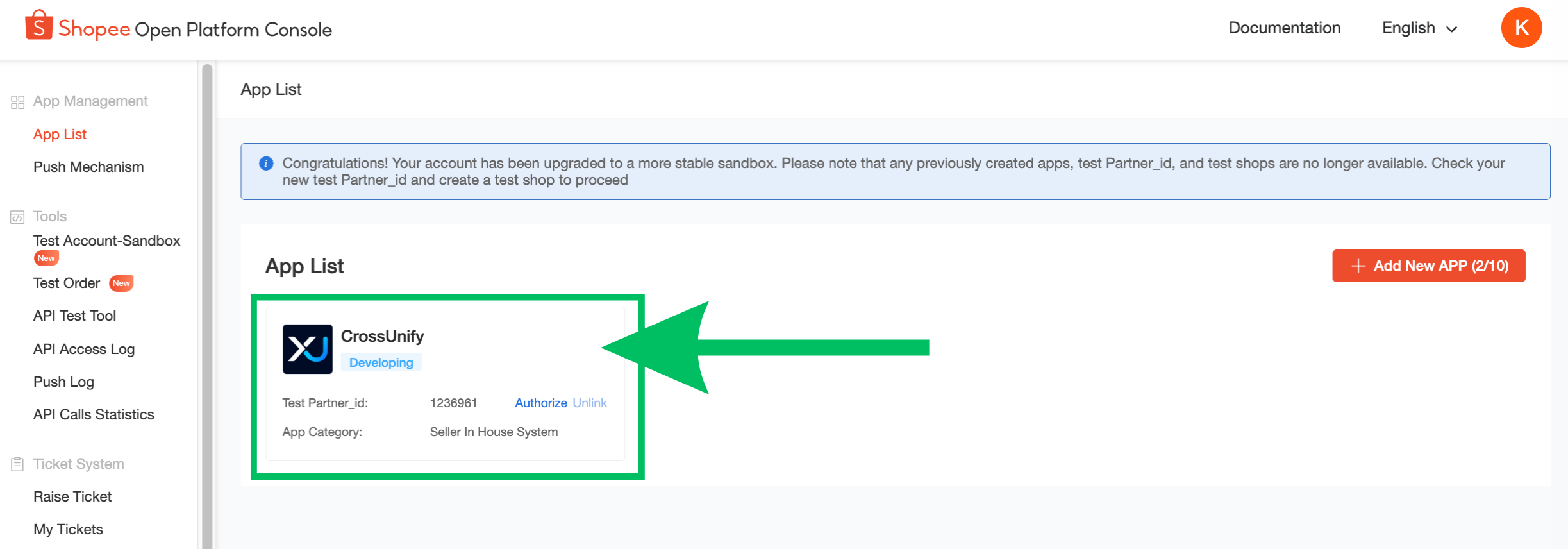Expand the English language dropdown
The width and height of the screenshot is (1568, 549).
pos(1420,28)
